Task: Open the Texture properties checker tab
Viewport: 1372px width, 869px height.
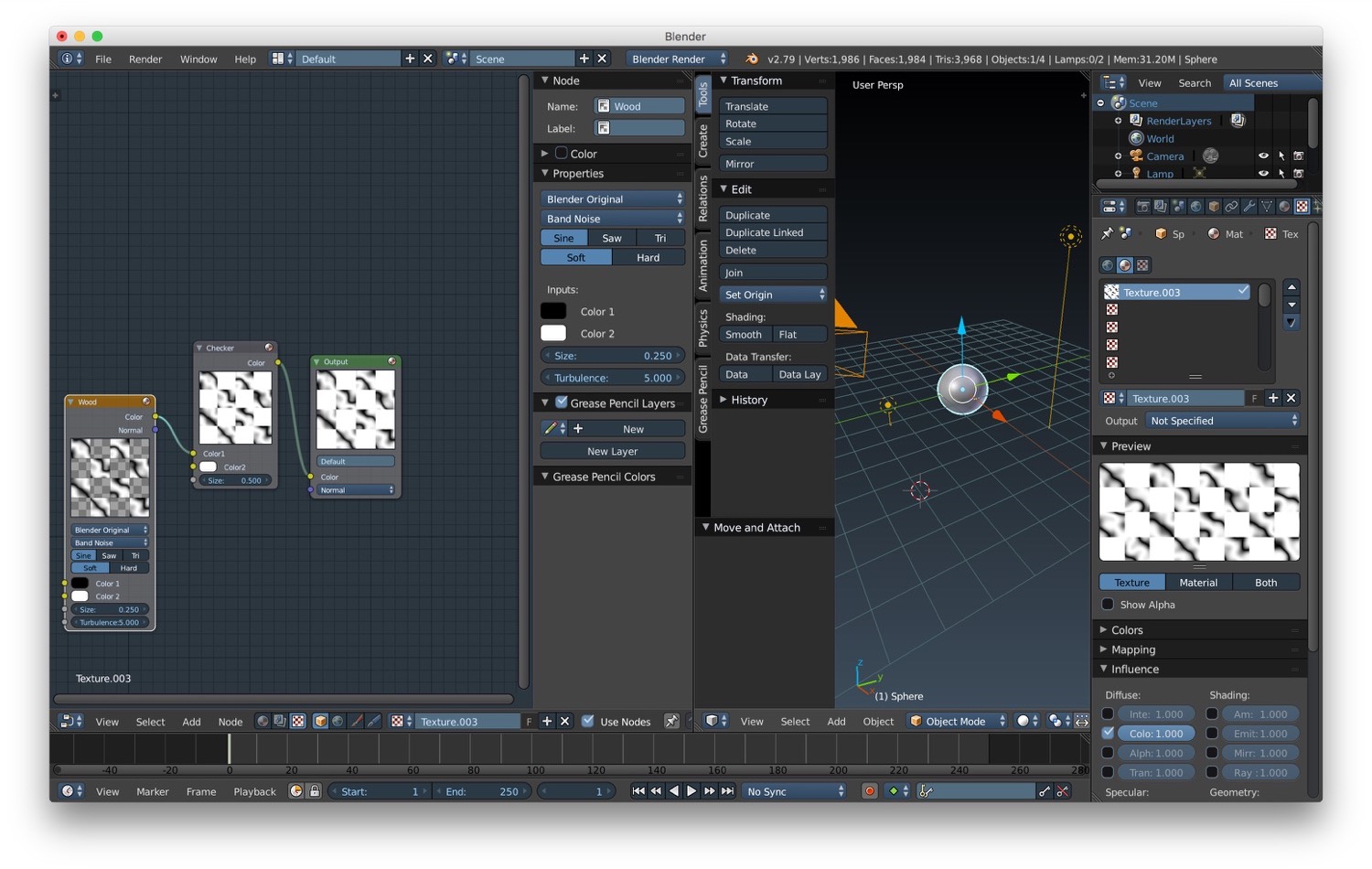Action: click(1302, 207)
